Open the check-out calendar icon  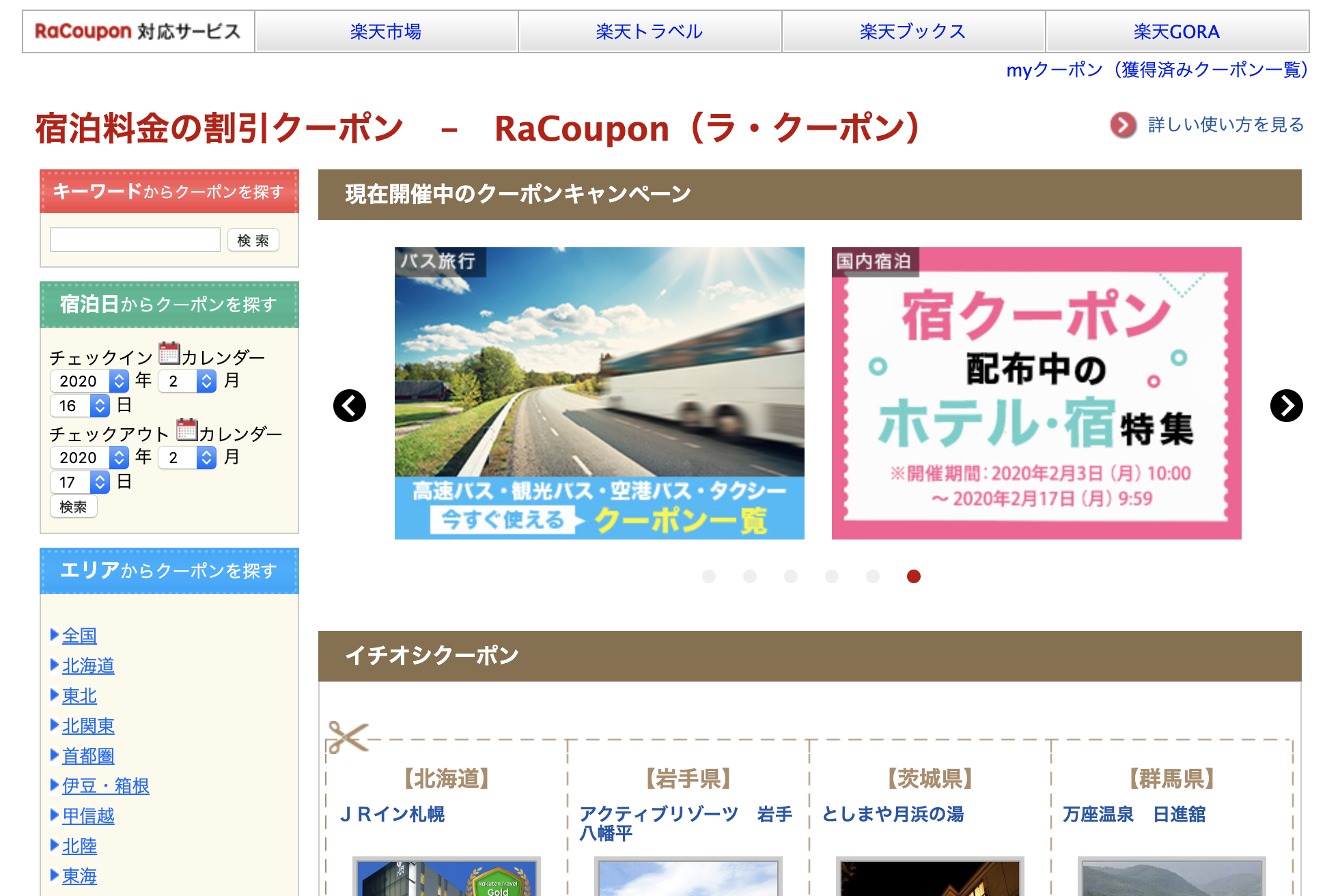click(187, 430)
